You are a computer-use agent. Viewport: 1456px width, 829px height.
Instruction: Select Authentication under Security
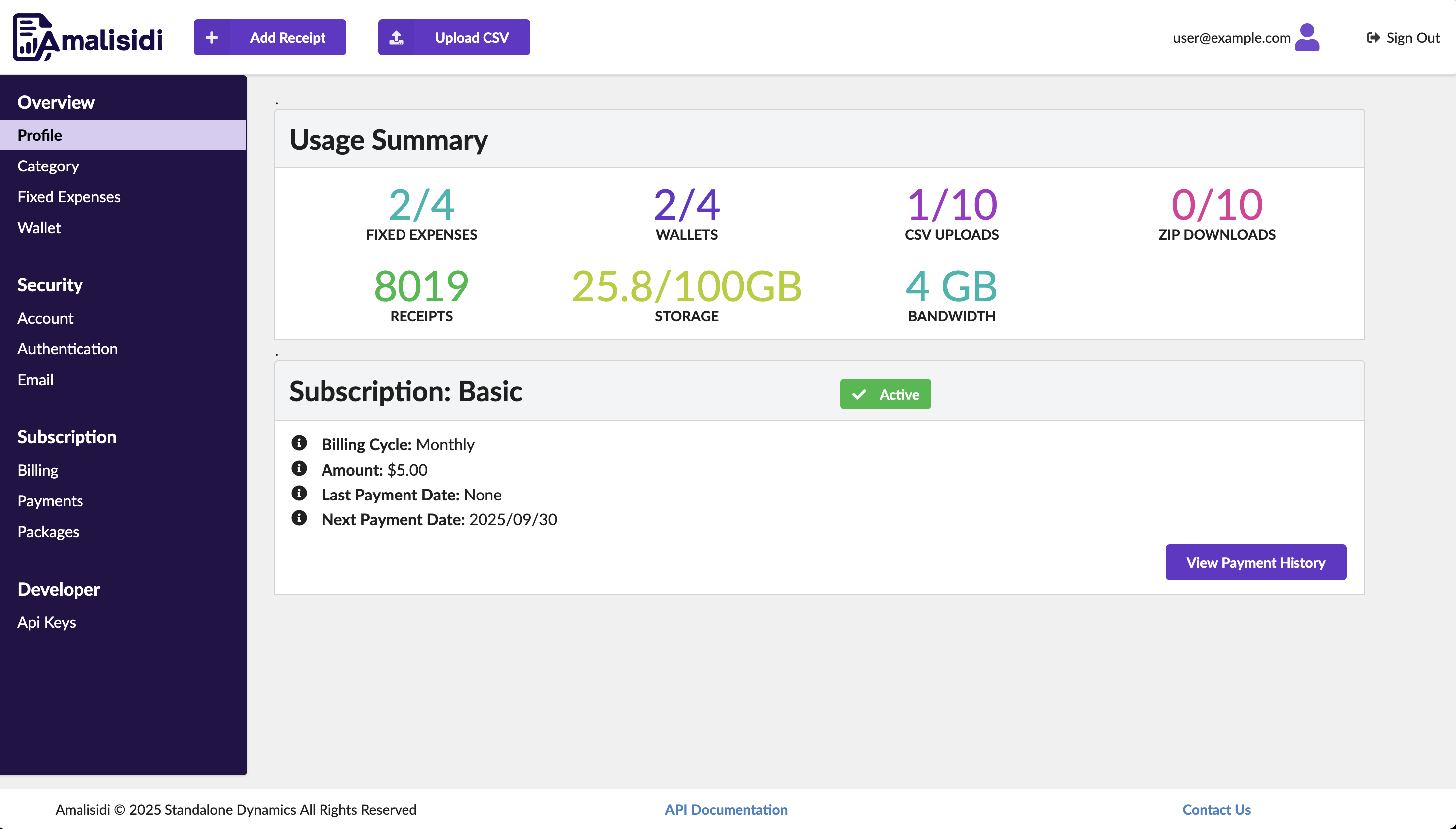[67, 349]
